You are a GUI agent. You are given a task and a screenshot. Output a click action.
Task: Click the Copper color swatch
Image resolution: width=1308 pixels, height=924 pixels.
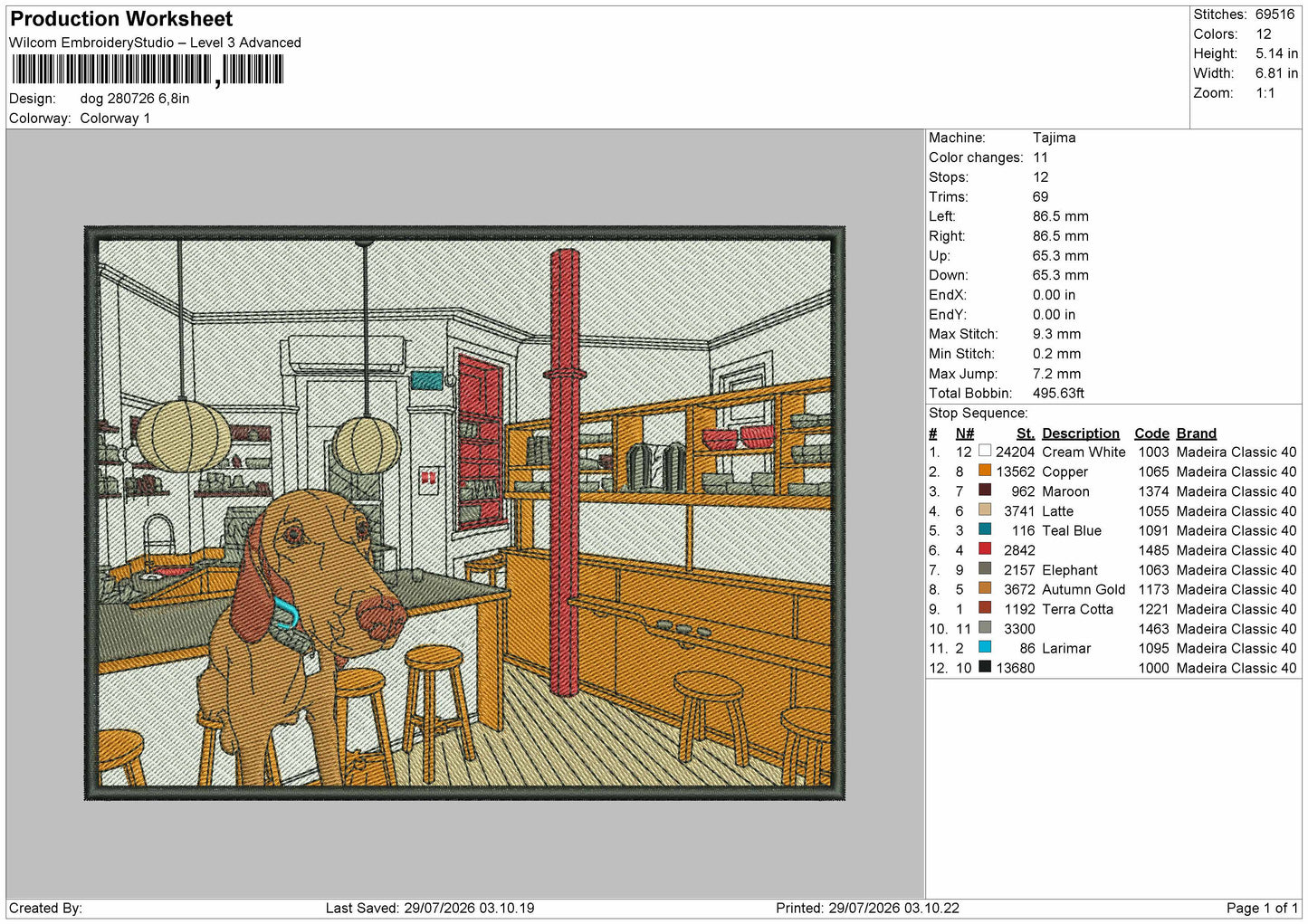[x=985, y=471]
